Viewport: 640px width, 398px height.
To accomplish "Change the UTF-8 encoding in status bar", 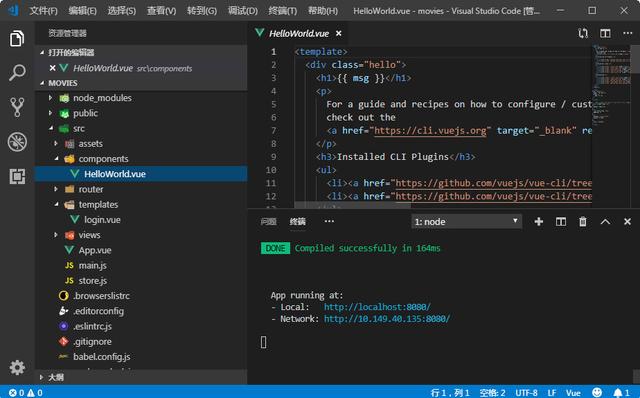I will point(526,393).
